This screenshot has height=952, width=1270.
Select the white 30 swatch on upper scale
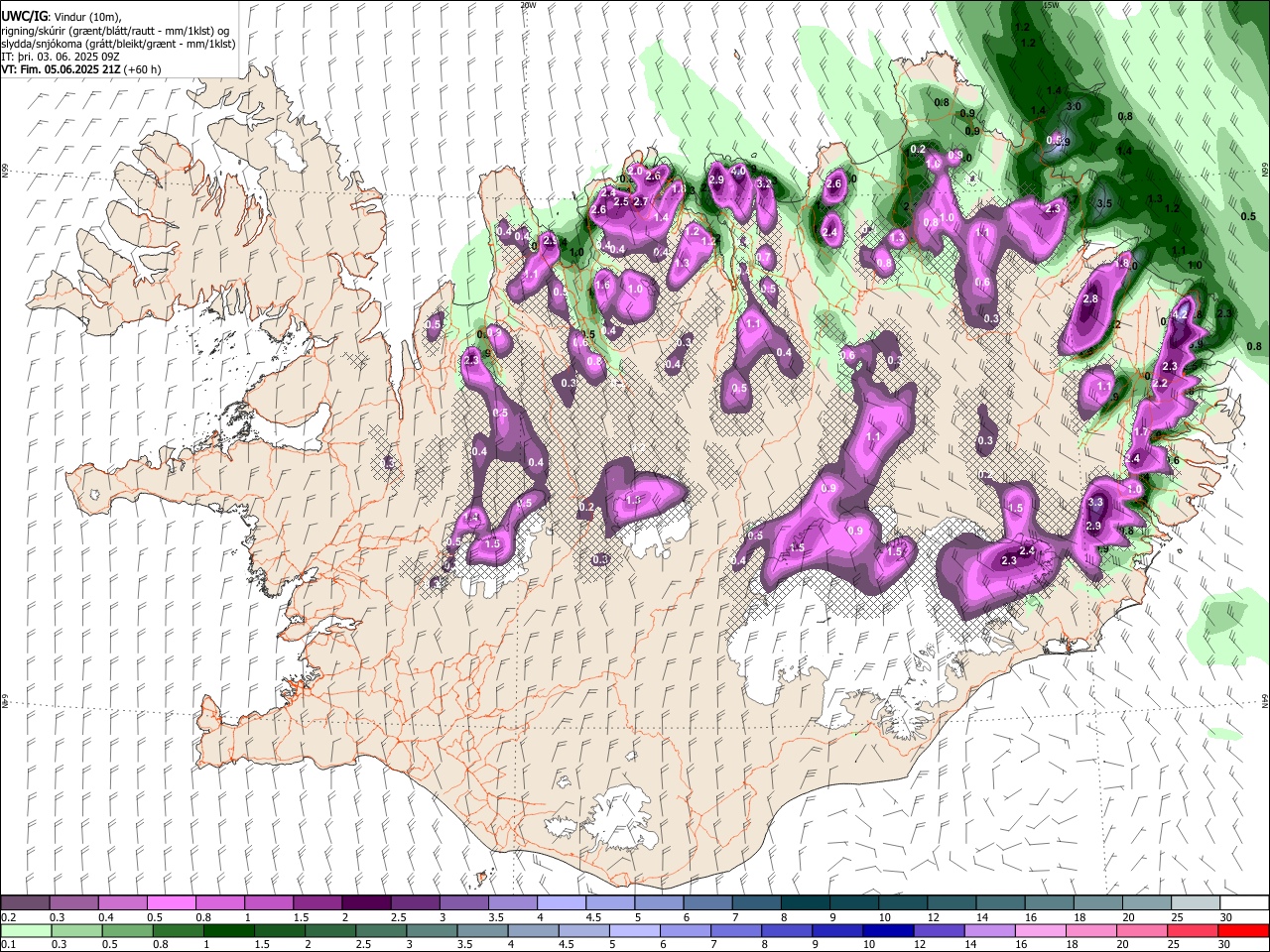point(1243,903)
